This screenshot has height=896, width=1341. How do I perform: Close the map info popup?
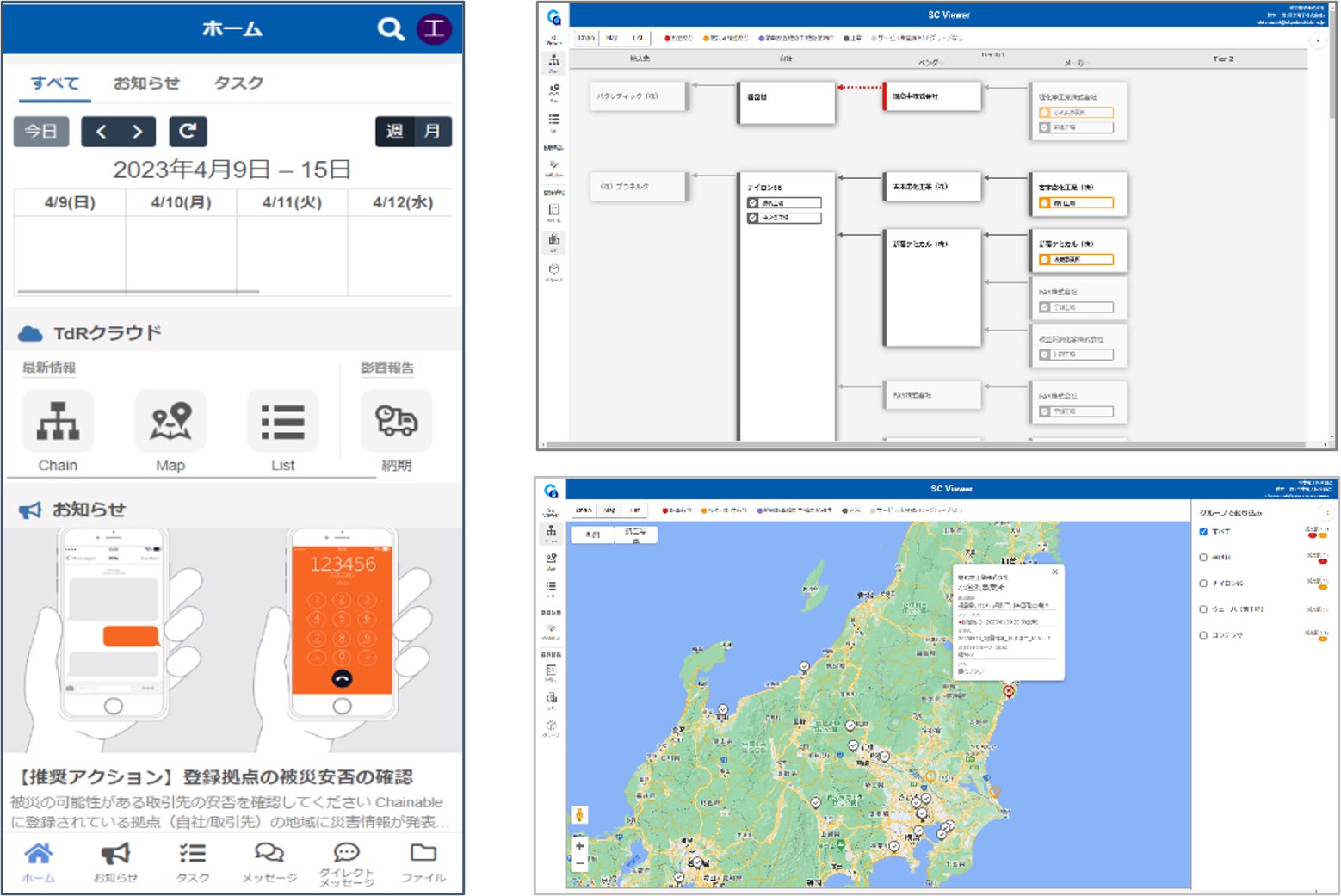click(x=1054, y=572)
